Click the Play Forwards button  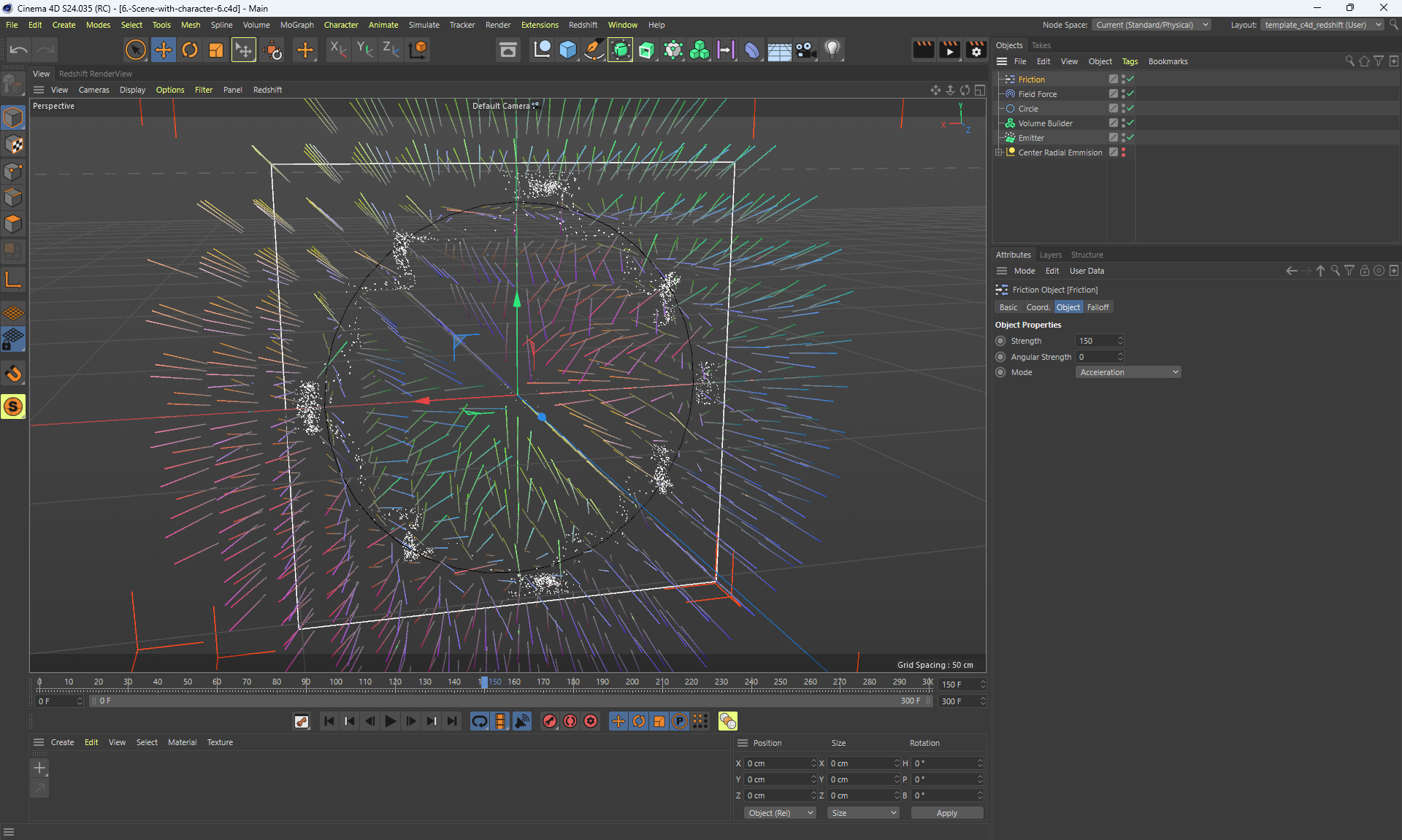pyautogui.click(x=391, y=721)
